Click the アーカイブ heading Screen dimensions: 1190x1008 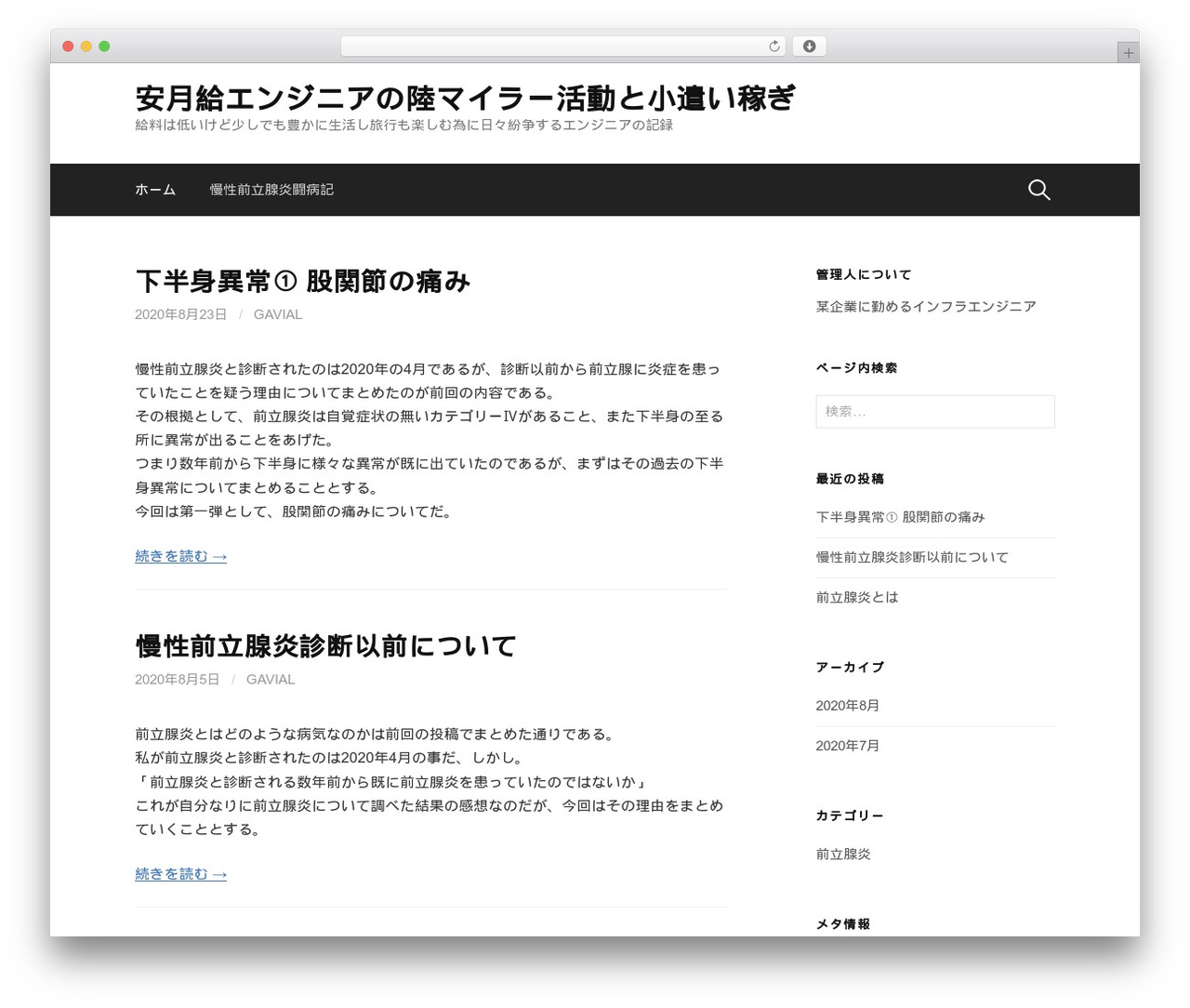(850, 667)
